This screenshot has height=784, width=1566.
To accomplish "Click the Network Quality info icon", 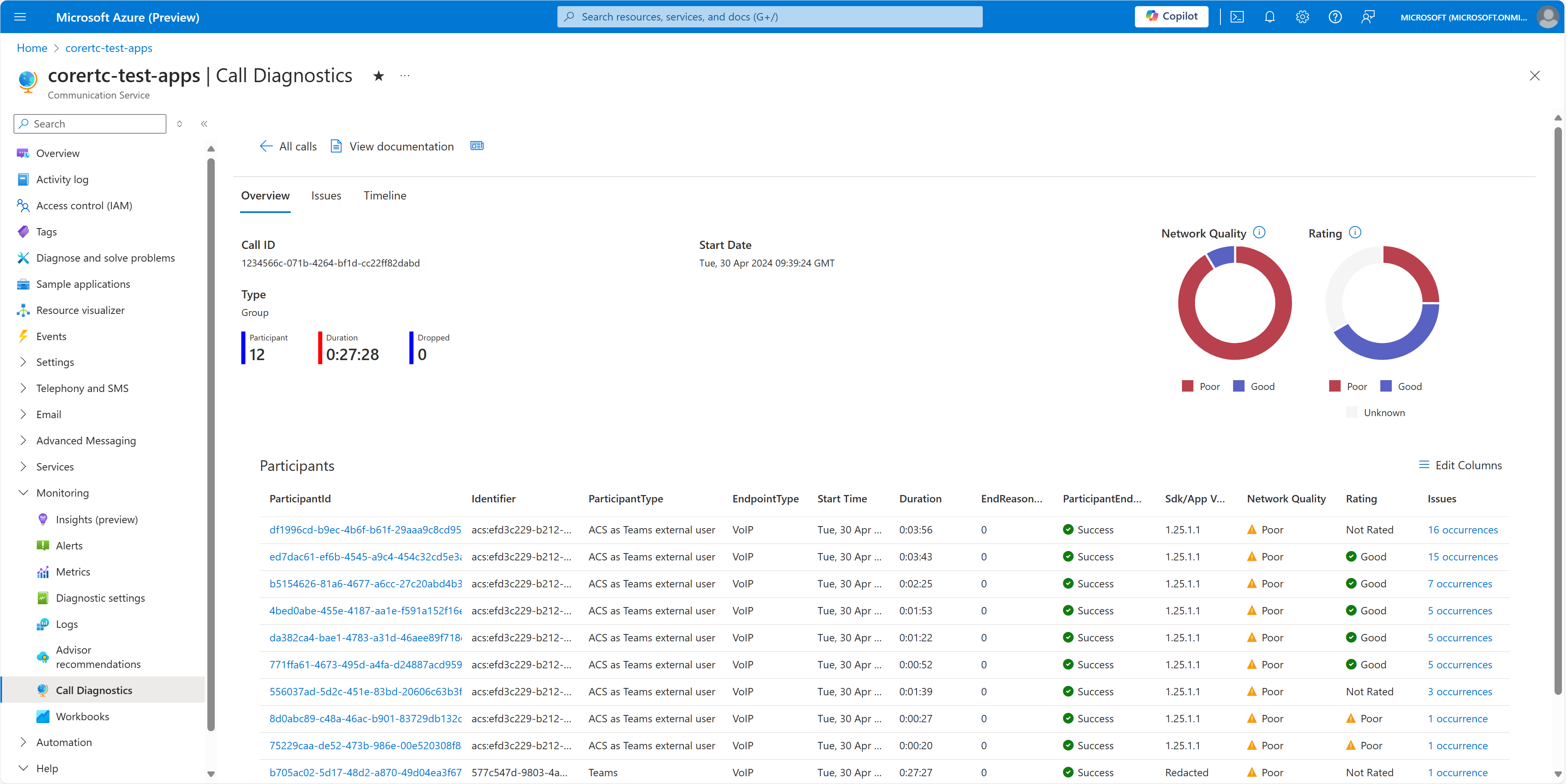I will (x=1260, y=232).
